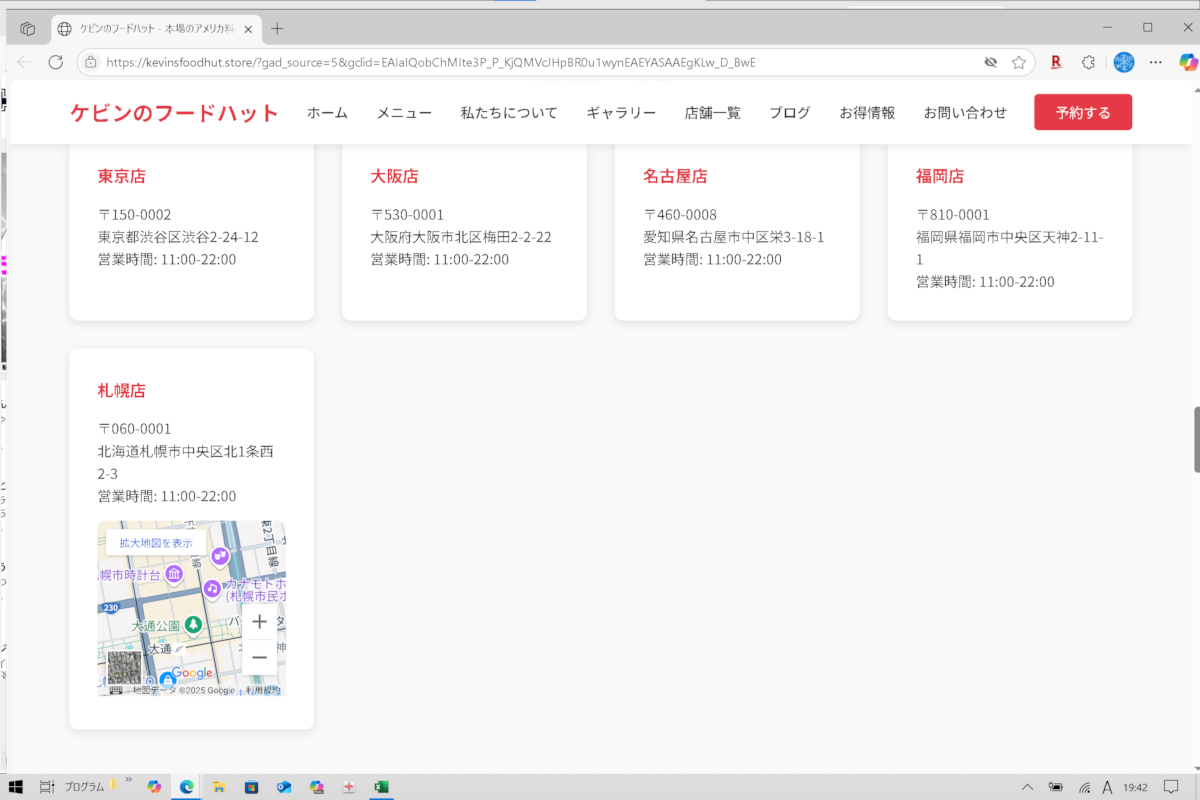This screenshot has width=1200, height=800.
Task: Go to the ギャラリー navigation item
Action: (x=621, y=113)
